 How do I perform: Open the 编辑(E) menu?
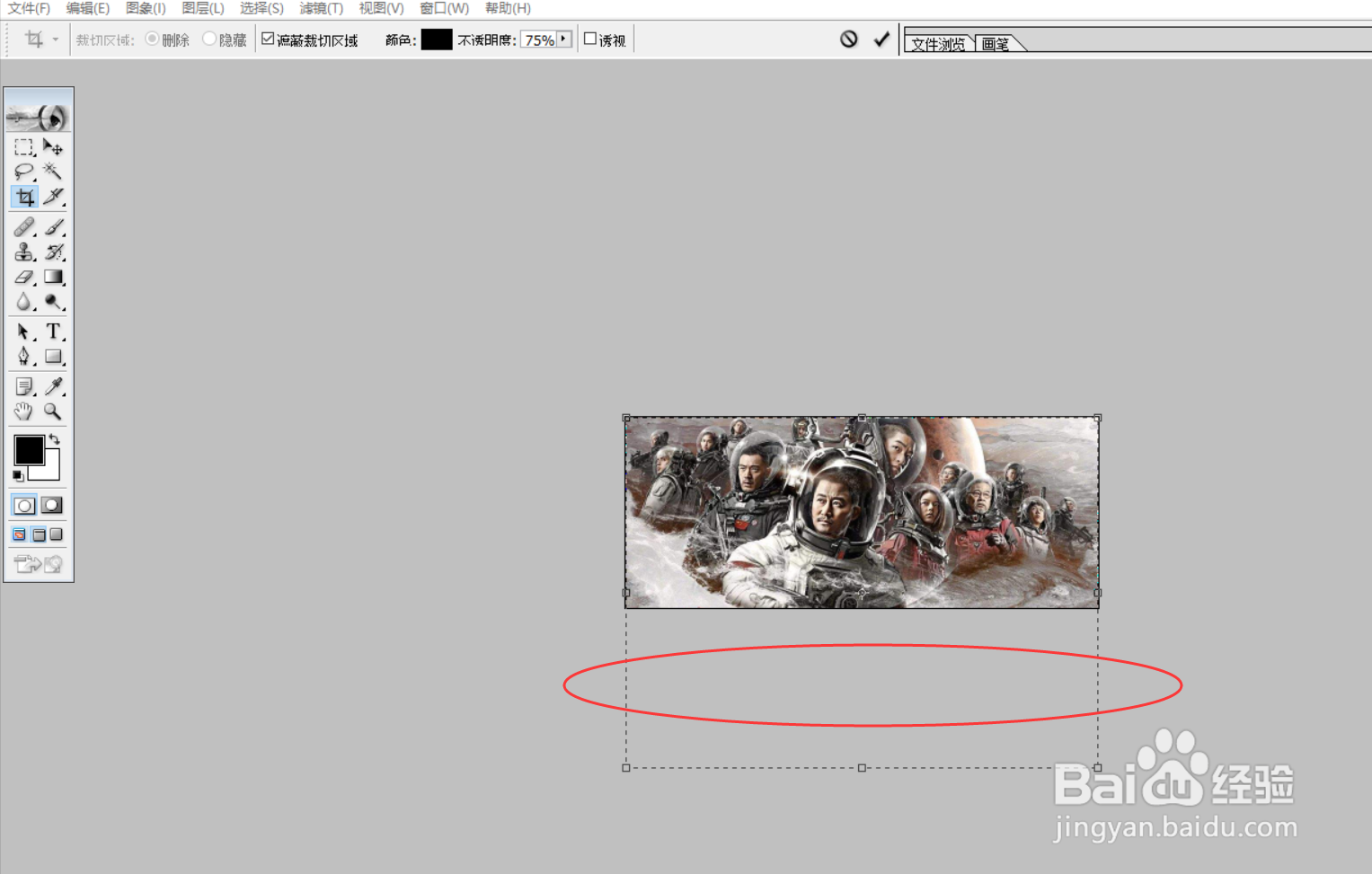click(88, 8)
